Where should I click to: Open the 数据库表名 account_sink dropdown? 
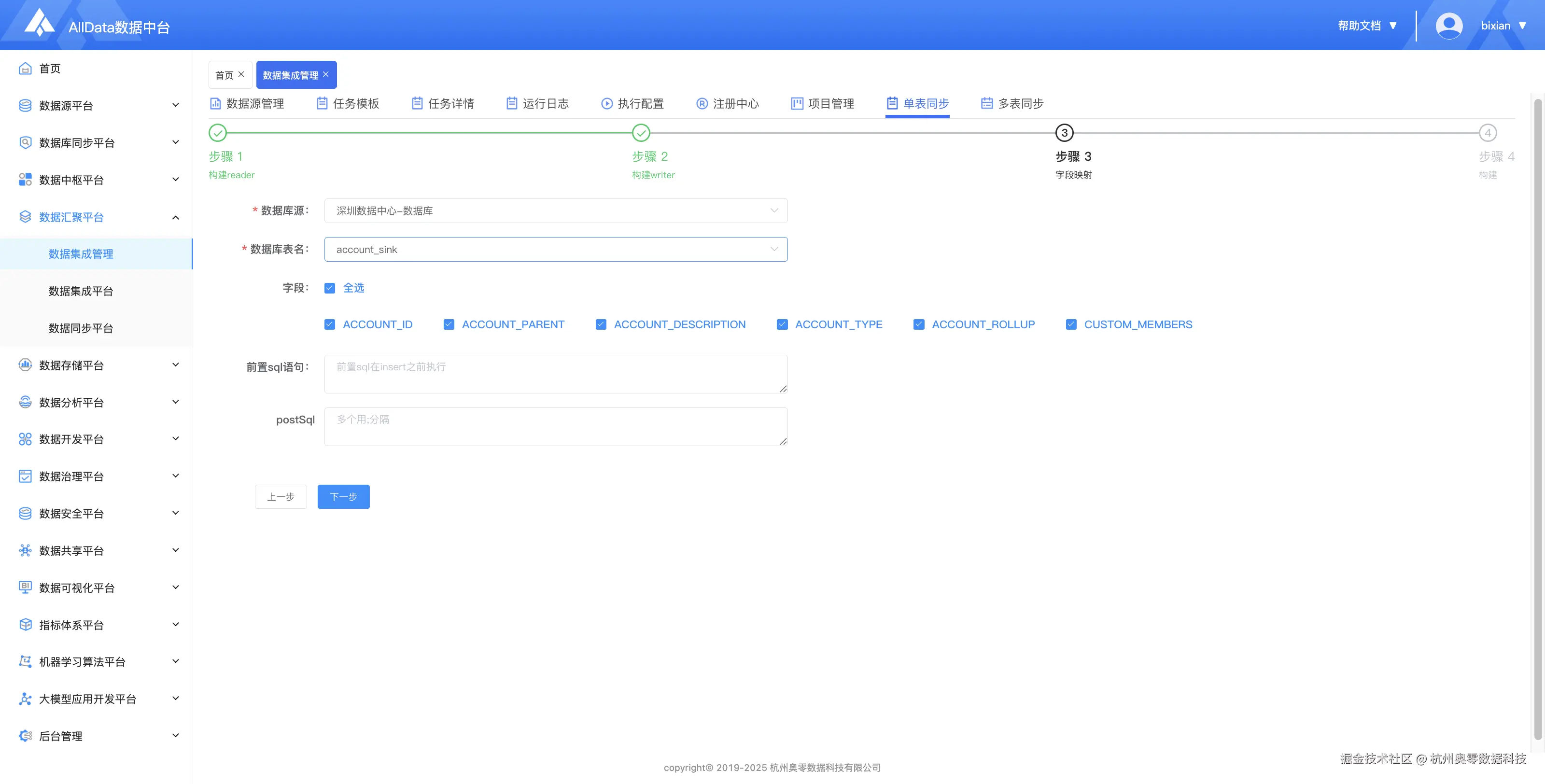coord(556,250)
